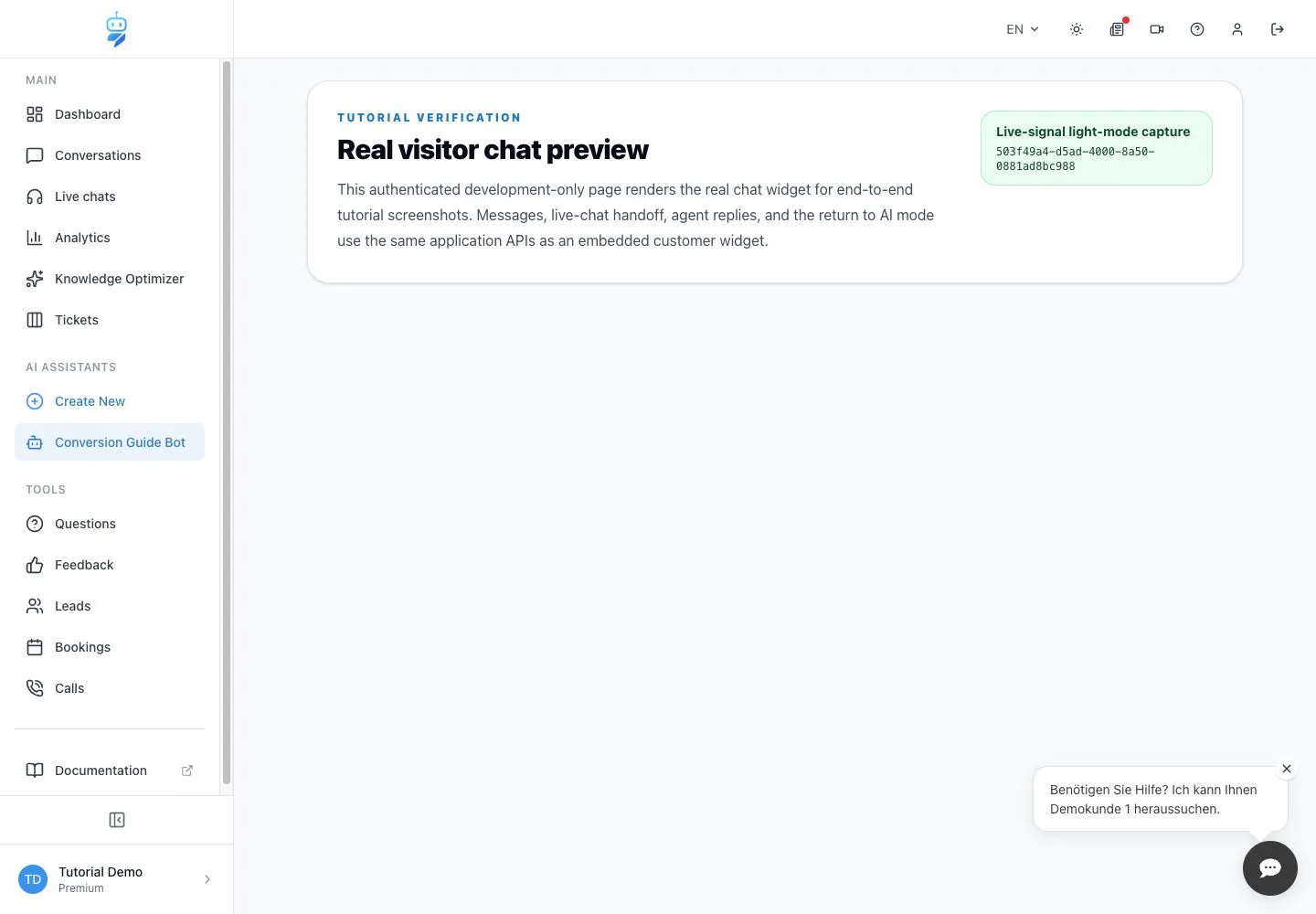Open the news icon with red dot

coord(1117,29)
